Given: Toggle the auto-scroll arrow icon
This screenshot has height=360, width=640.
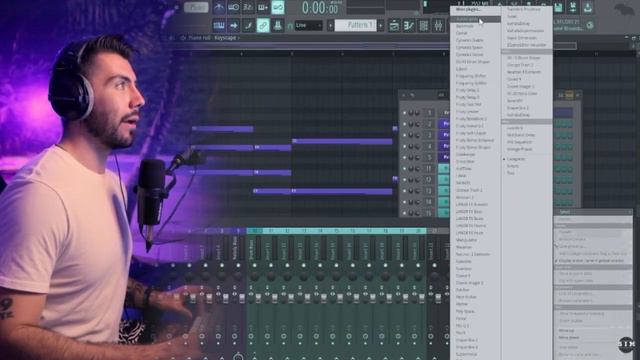Looking at the screenshot, I should pos(233,26).
